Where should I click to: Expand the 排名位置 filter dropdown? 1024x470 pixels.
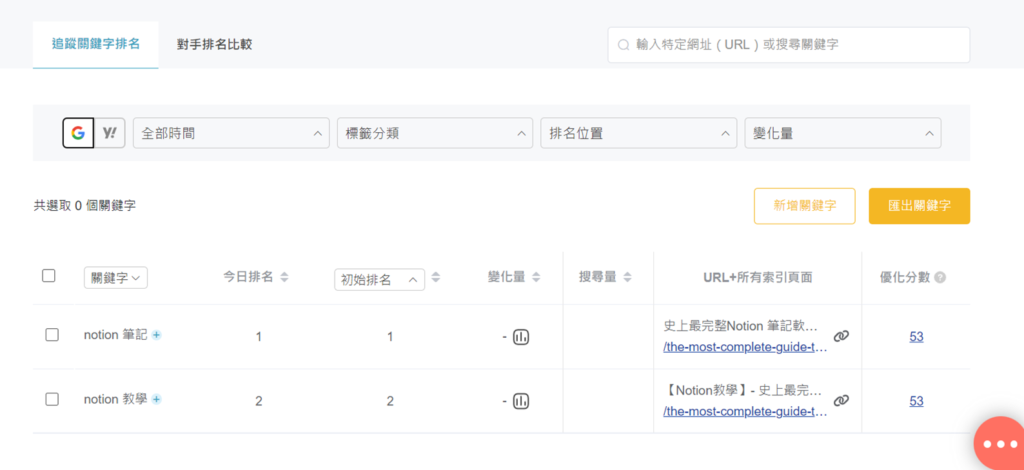(639, 133)
